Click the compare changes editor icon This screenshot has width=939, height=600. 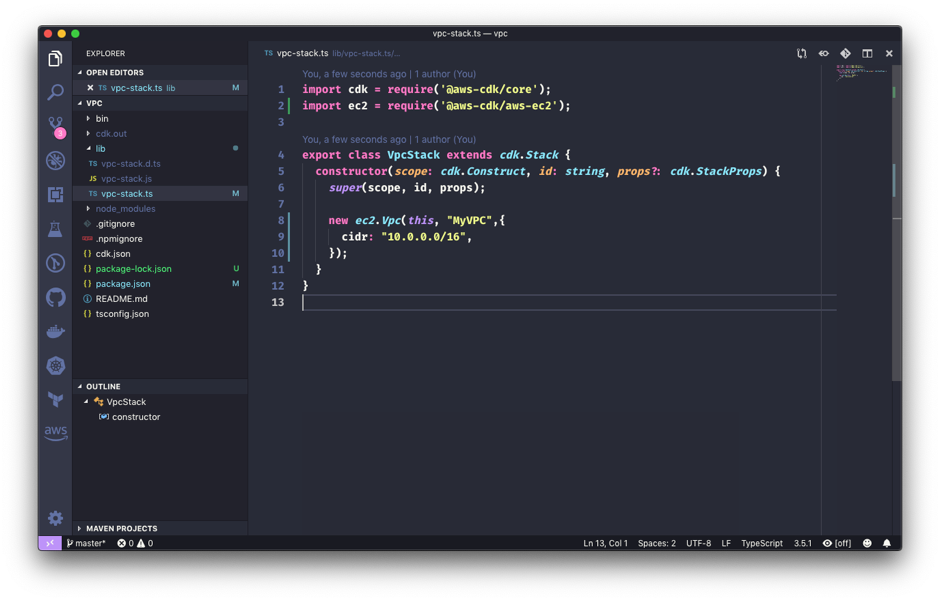click(801, 53)
